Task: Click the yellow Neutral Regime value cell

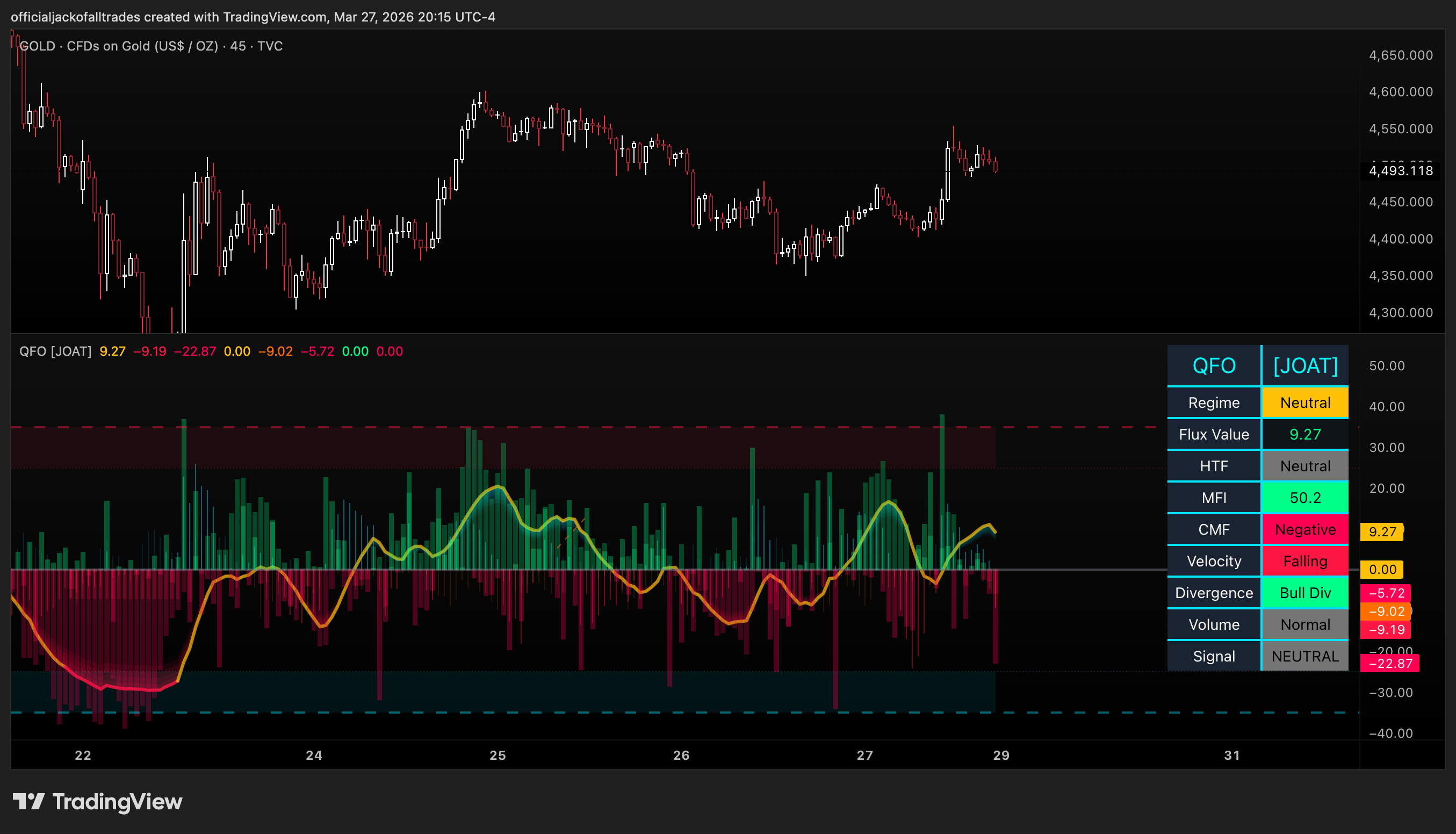Action: (1306, 402)
